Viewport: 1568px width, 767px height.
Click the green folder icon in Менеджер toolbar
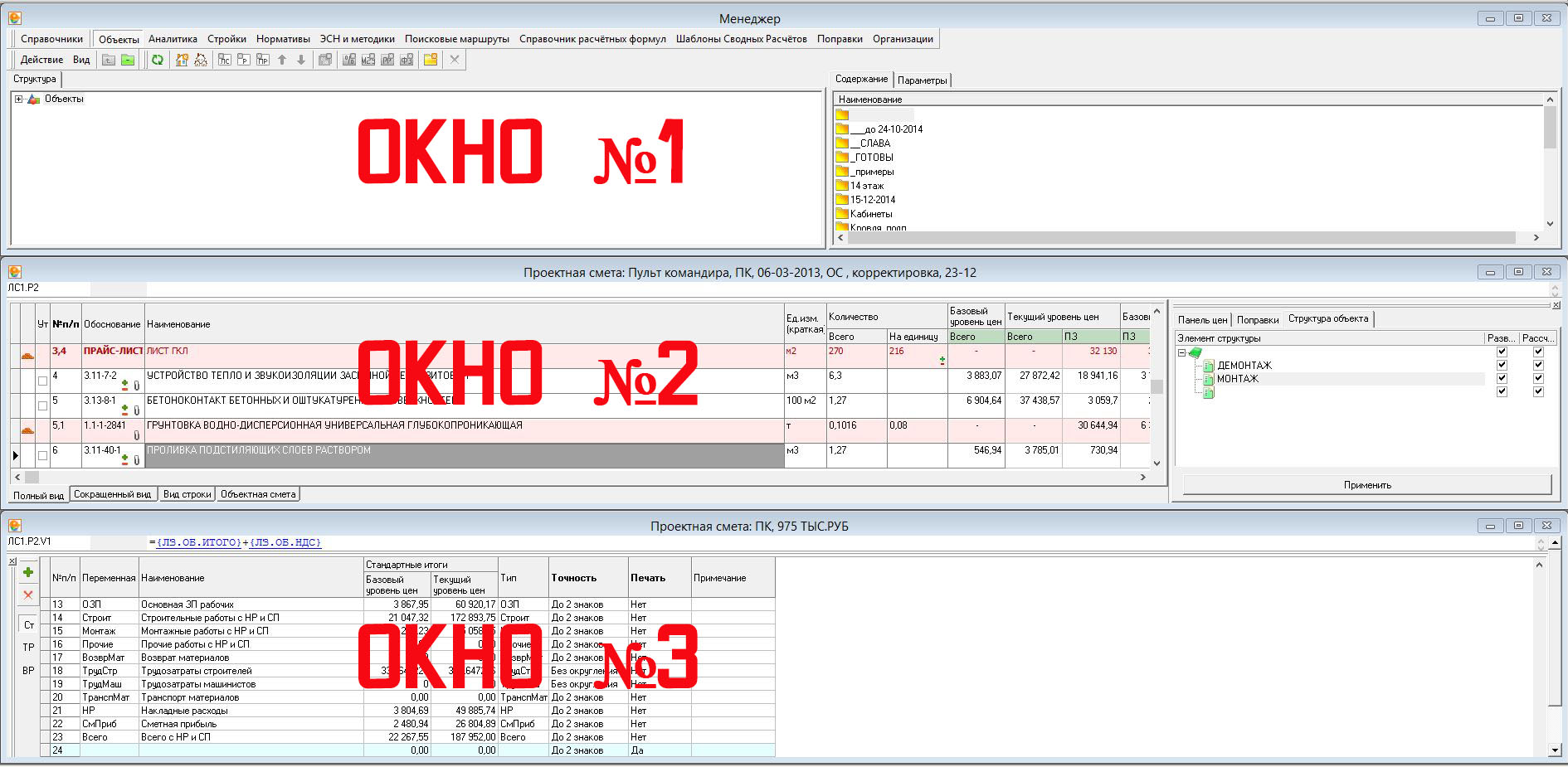pyautogui.click(x=128, y=60)
